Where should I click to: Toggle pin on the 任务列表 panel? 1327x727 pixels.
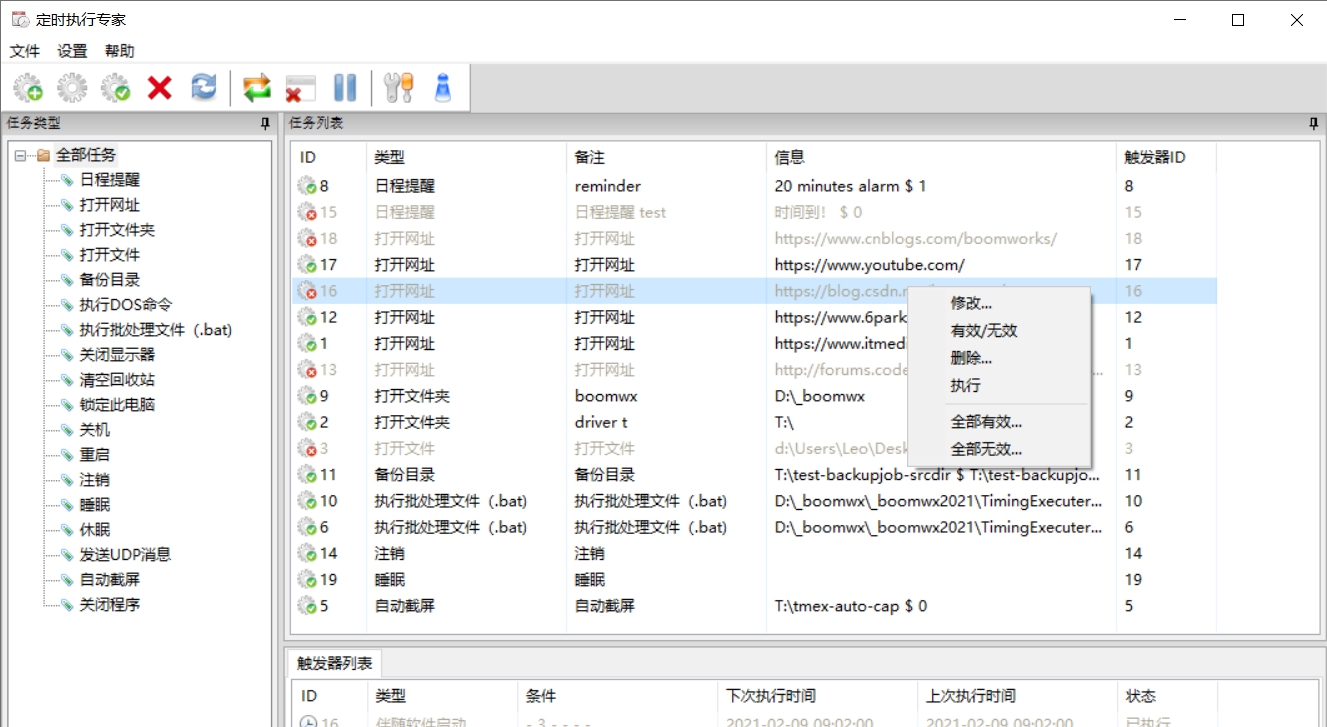point(1313,123)
